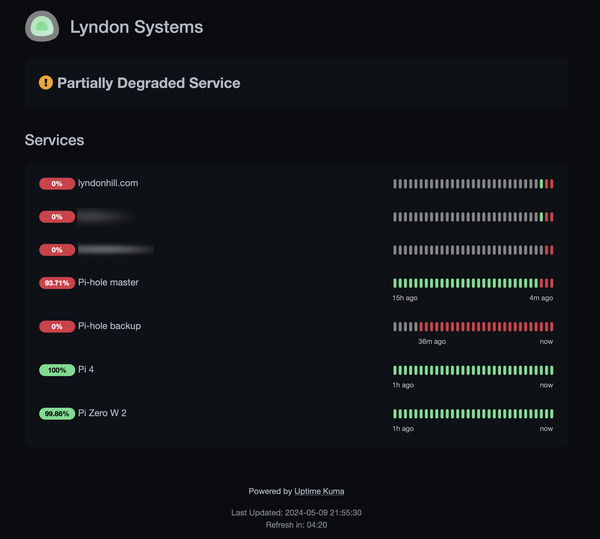Click the first grey heartbeat of Pi-hole backup

(x=395, y=327)
